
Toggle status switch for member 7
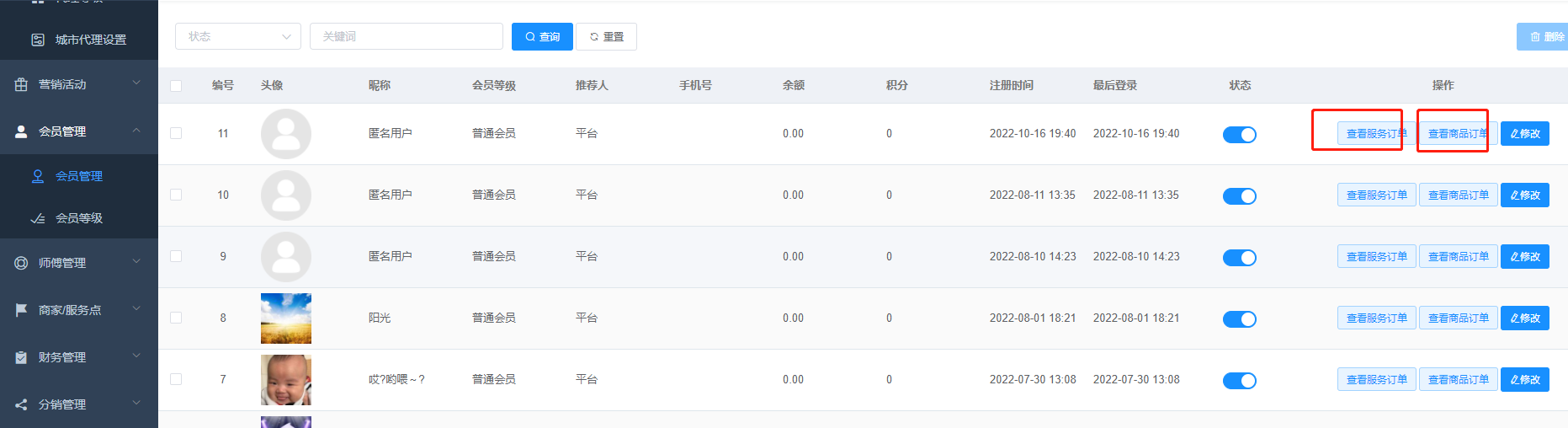[x=1239, y=381]
